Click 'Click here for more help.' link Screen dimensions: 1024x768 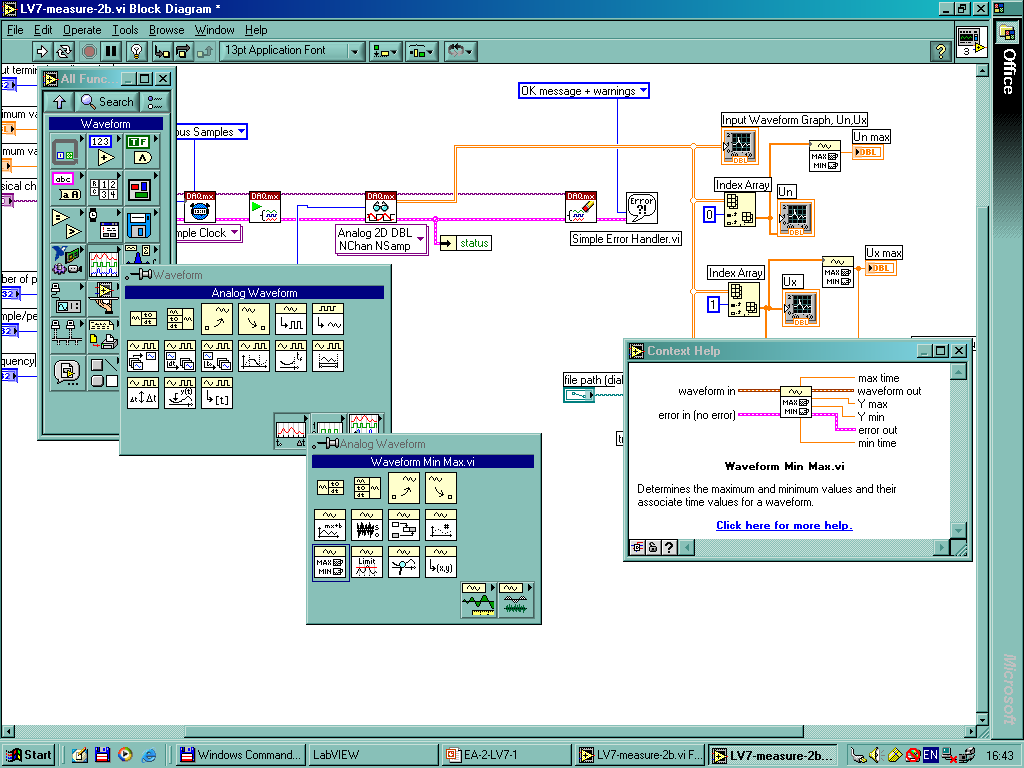pyautogui.click(x=784, y=525)
